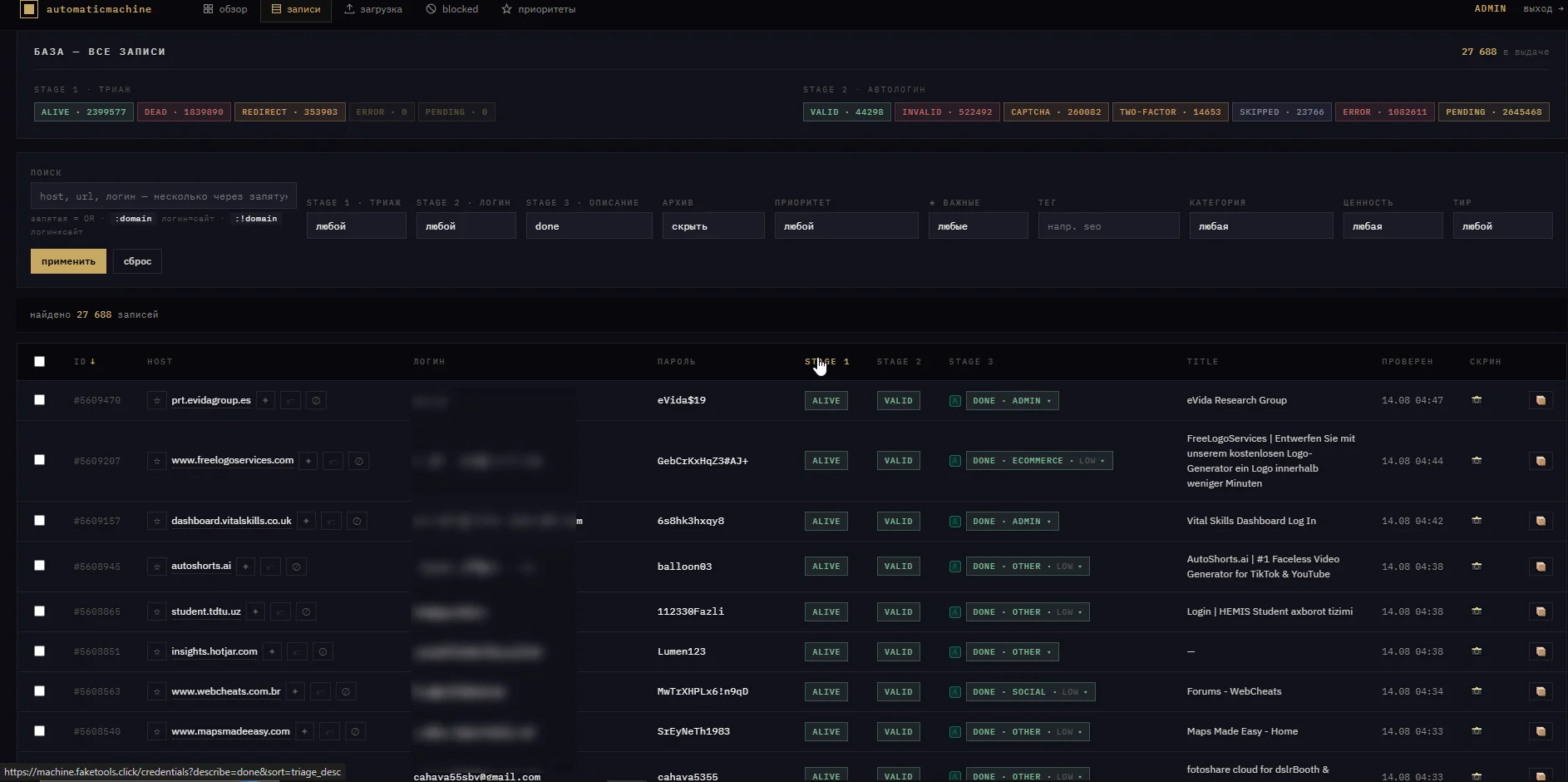Click the sparkle icon beside www.webcheats.com.br
This screenshot has width=1568, height=782.
point(295,692)
